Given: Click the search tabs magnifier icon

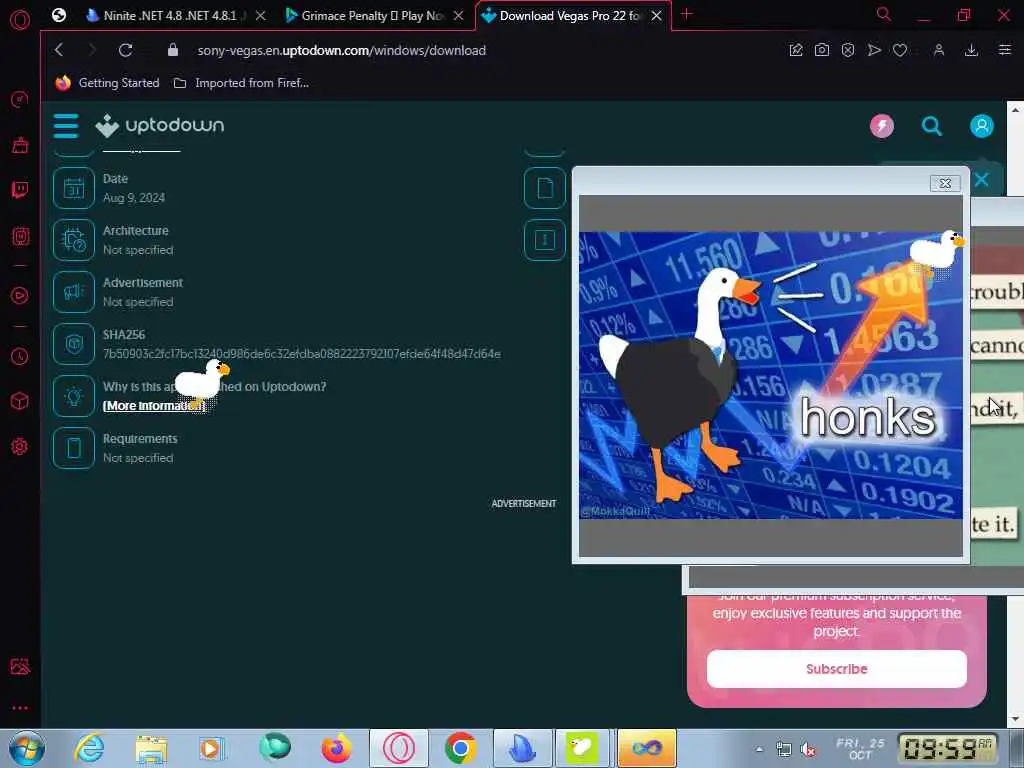Looking at the screenshot, I should tap(883, 14).
